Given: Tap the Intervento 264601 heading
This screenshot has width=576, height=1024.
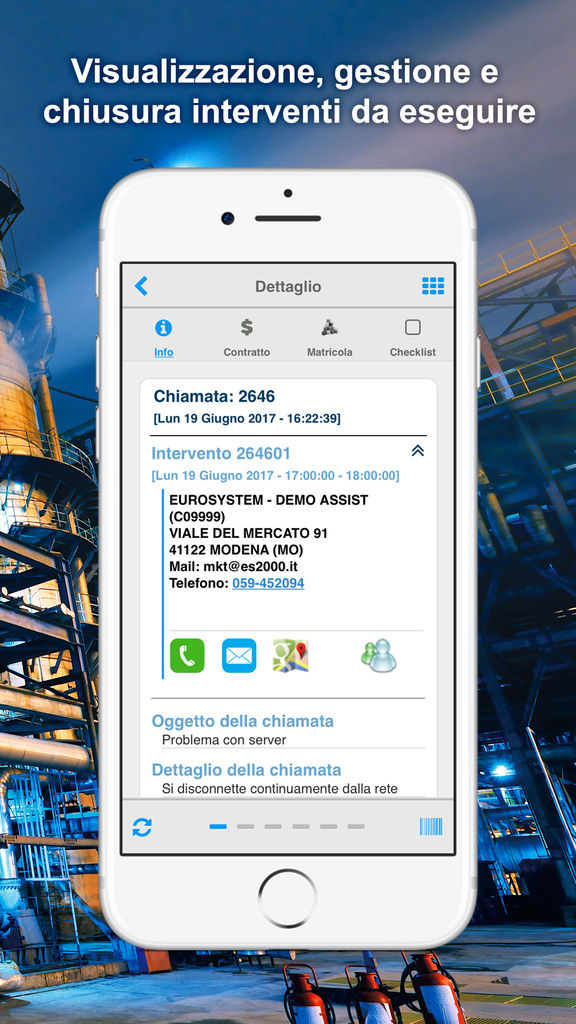Looking at the screenshot, I should (x=221, y=453).
